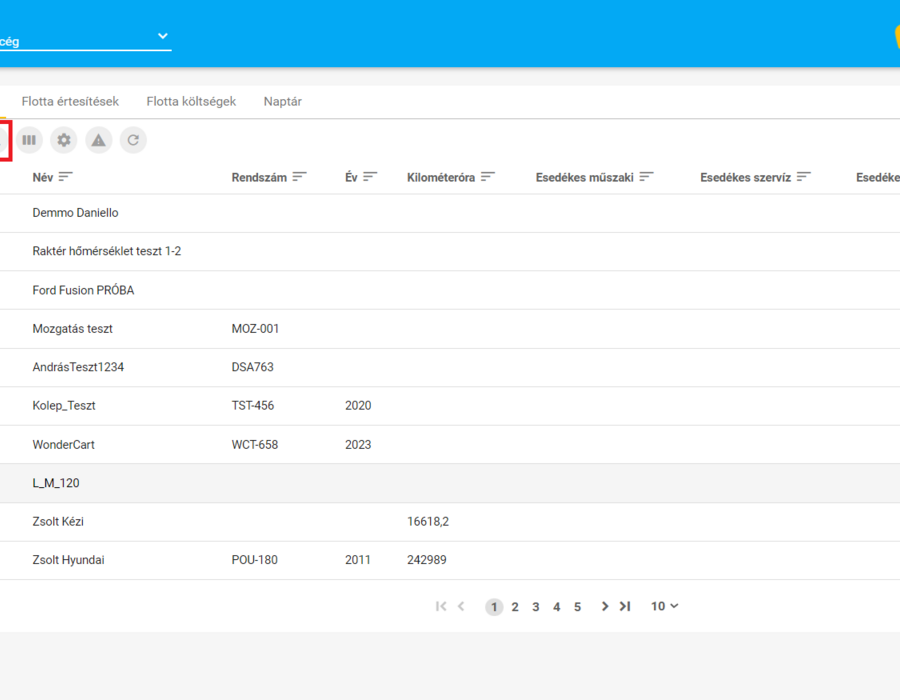Open the settings gear icon
This screenshot has height=700, width=900.
pos(64,140)
